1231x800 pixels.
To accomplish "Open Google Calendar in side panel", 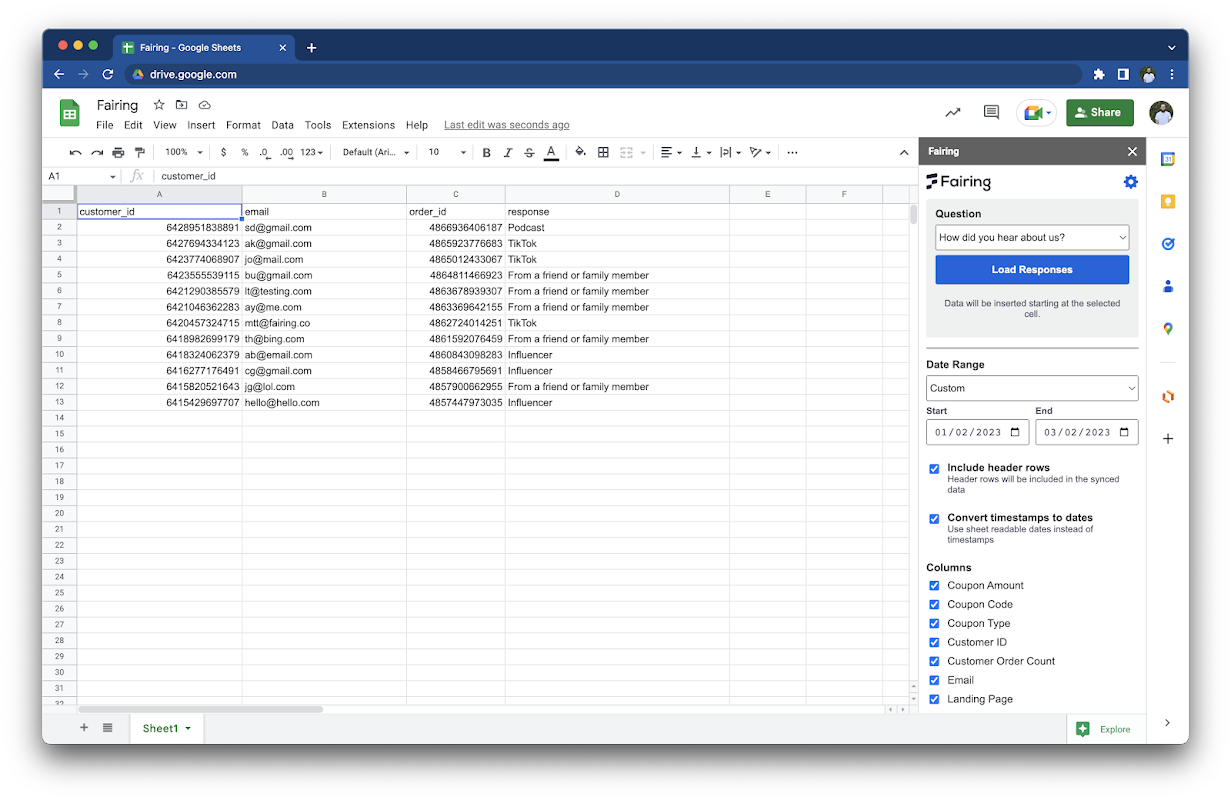I will click(1167, 160).
